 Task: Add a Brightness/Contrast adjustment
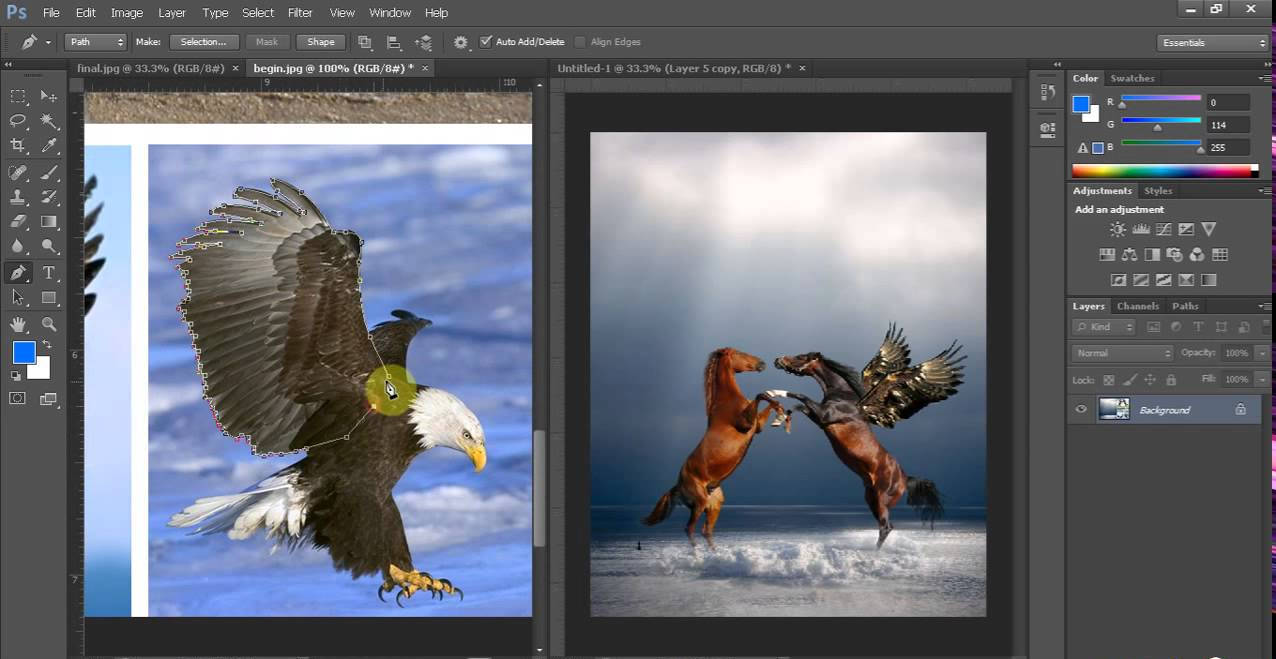[1117, 229]
